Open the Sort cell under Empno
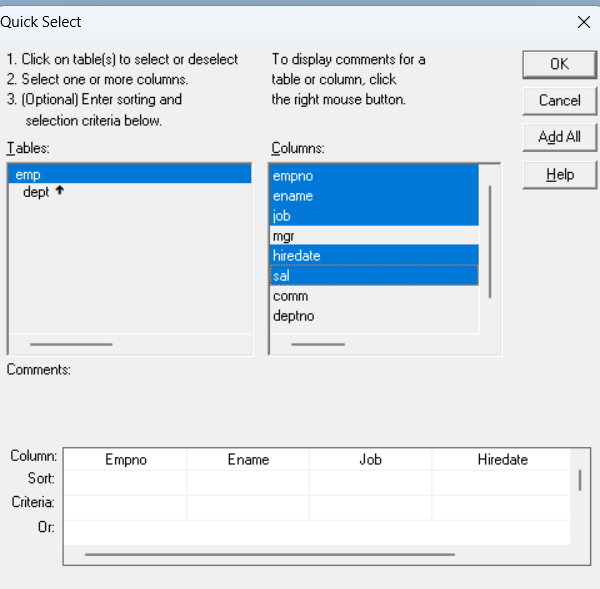This screenshot has height=589, width=600. point(126,483)
